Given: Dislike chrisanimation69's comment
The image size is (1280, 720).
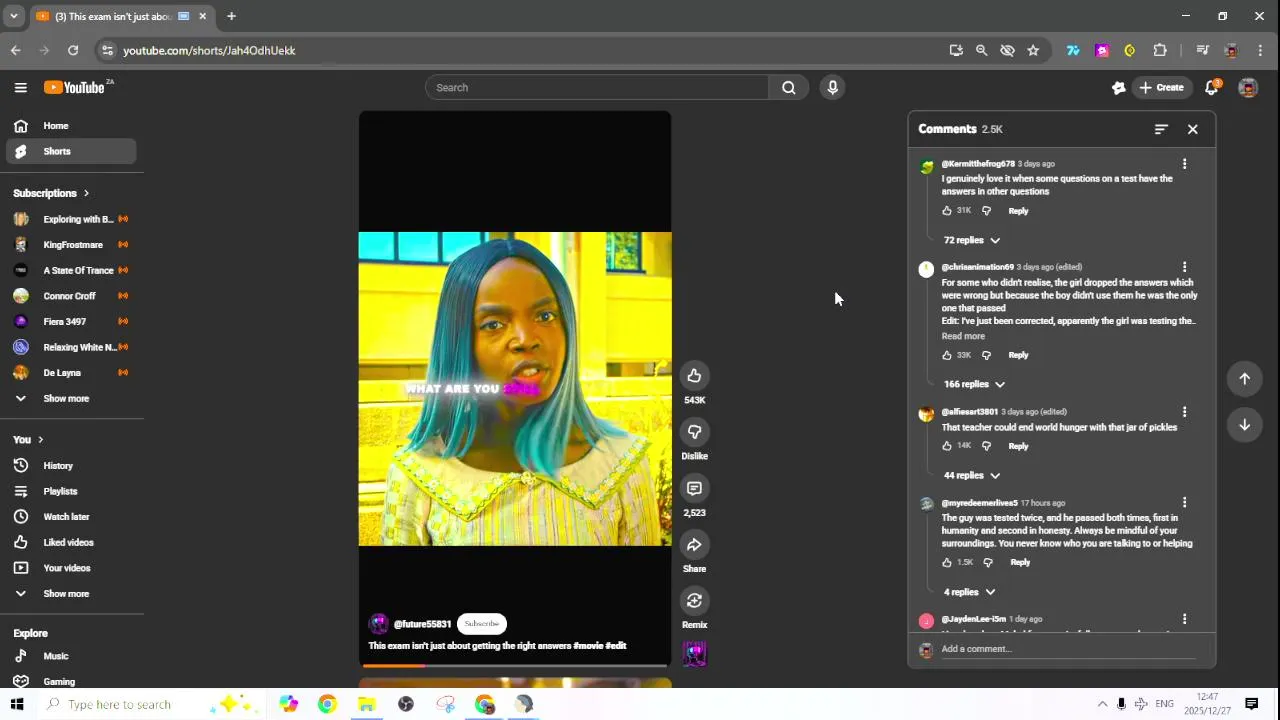Looking at the screenshot, I should point(986,355).
